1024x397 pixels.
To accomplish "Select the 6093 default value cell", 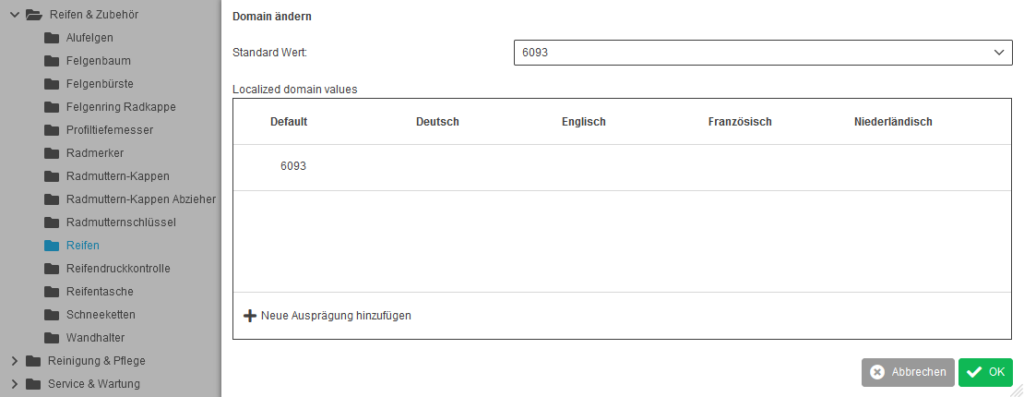I will (x=293, y=167).
